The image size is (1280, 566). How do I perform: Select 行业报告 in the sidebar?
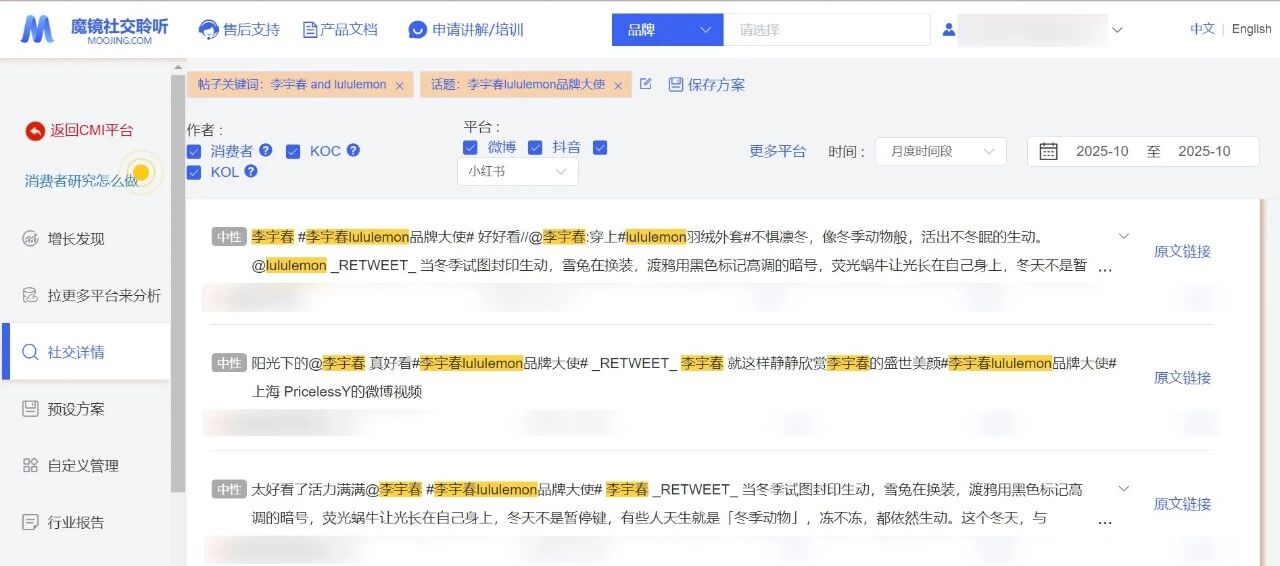pos(76,522)
